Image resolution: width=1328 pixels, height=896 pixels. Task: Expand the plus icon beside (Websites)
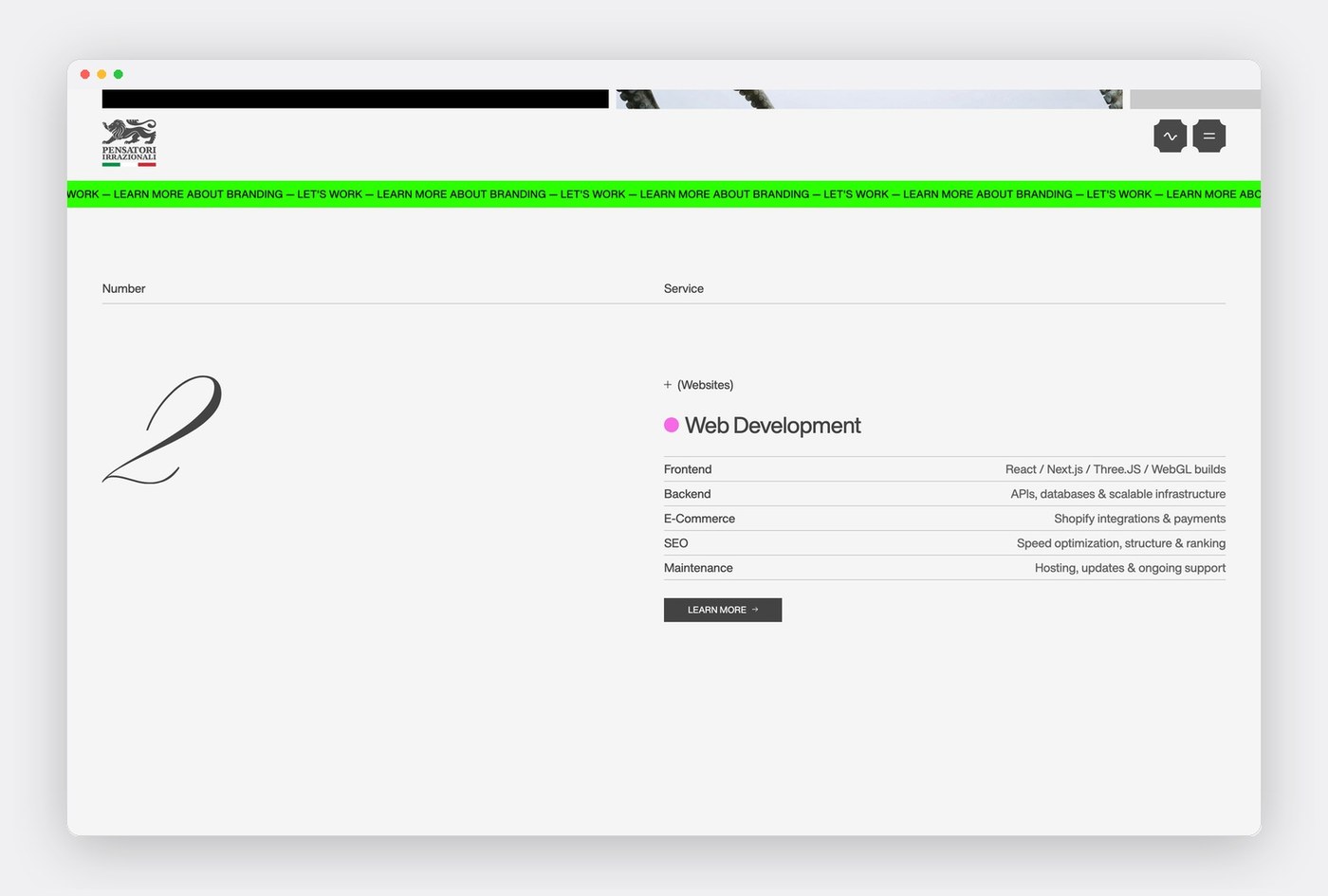(668, 385)
